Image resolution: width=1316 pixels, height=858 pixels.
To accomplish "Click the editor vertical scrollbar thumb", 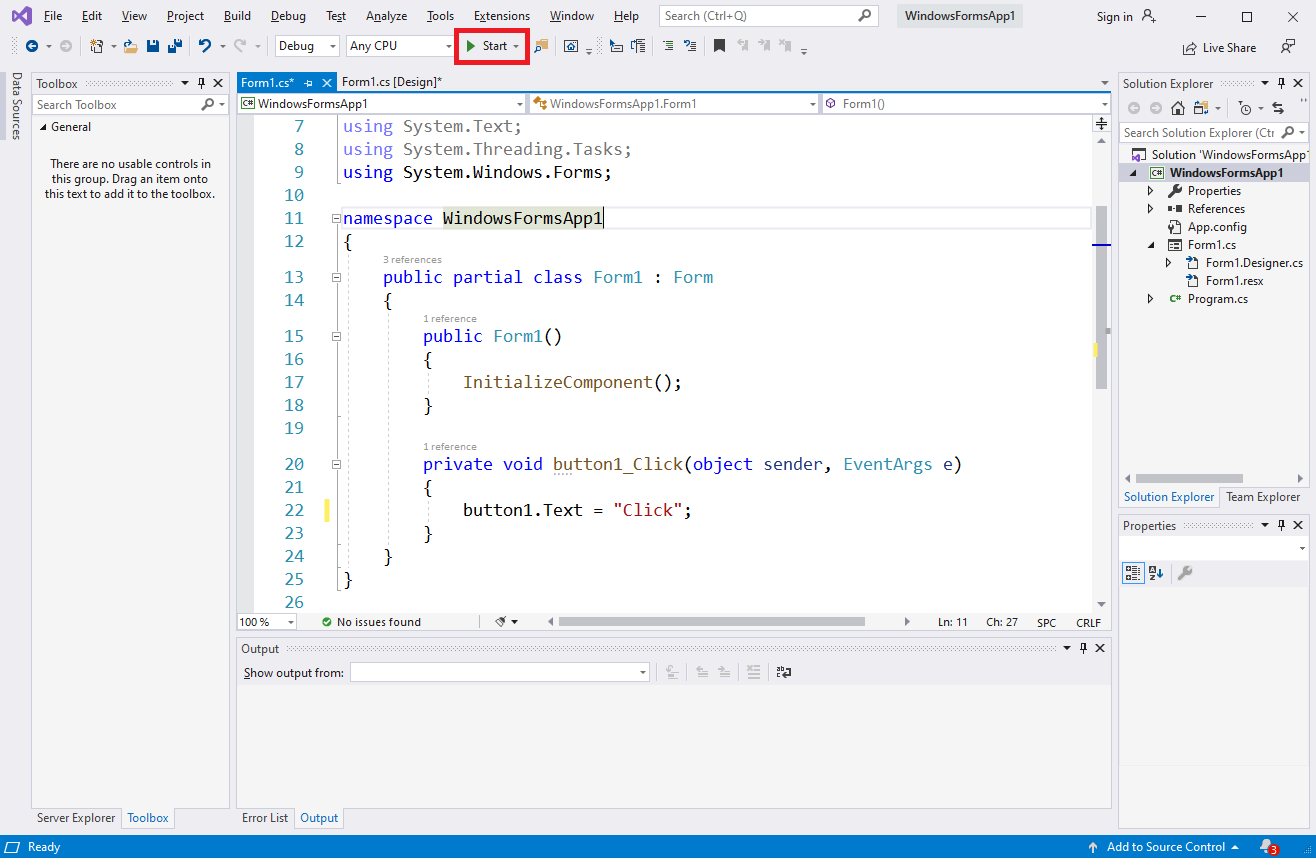I will click(1101, 297).
